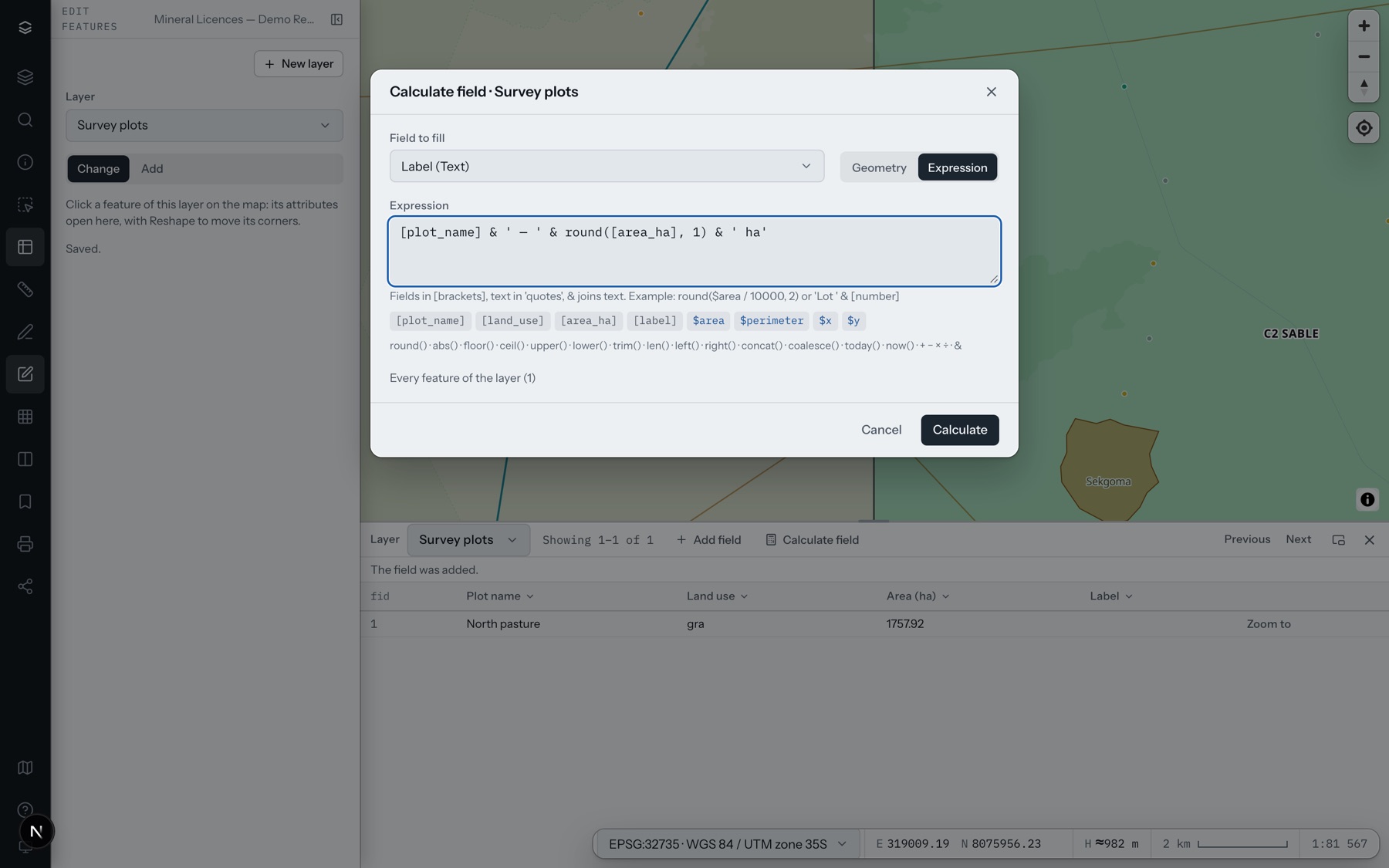Open the share sidebar icon

[x=25, y=586]
